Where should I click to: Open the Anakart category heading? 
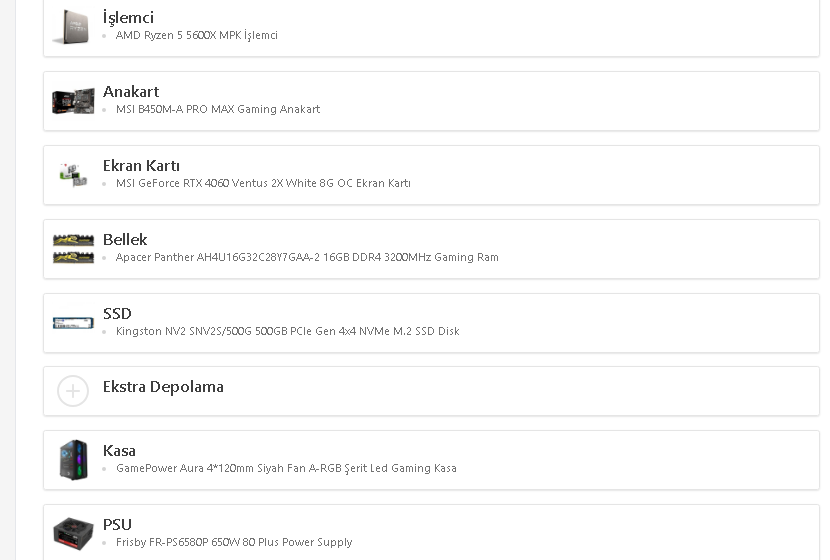(131, 92)
